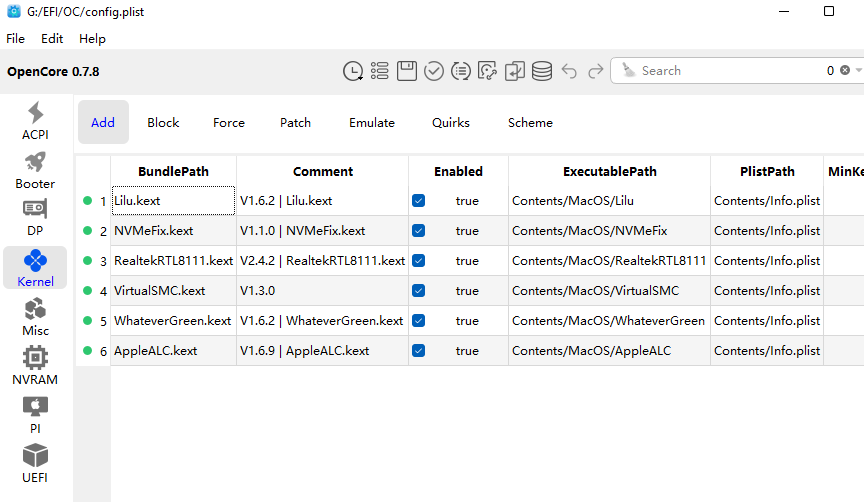
Task: Expand the search options dropdown arrow
Action: point(858,71)
